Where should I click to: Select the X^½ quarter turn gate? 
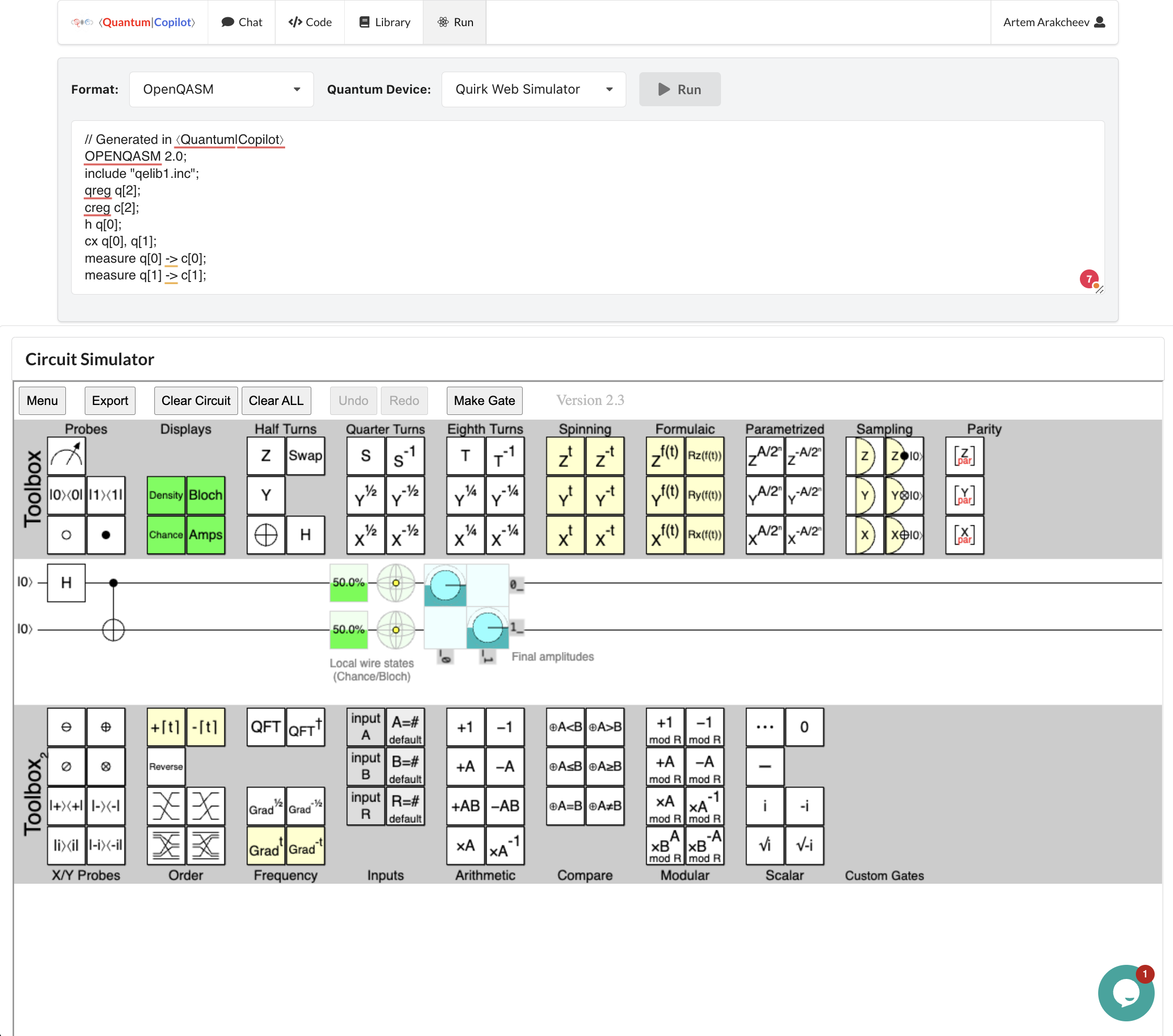point(366,535)
